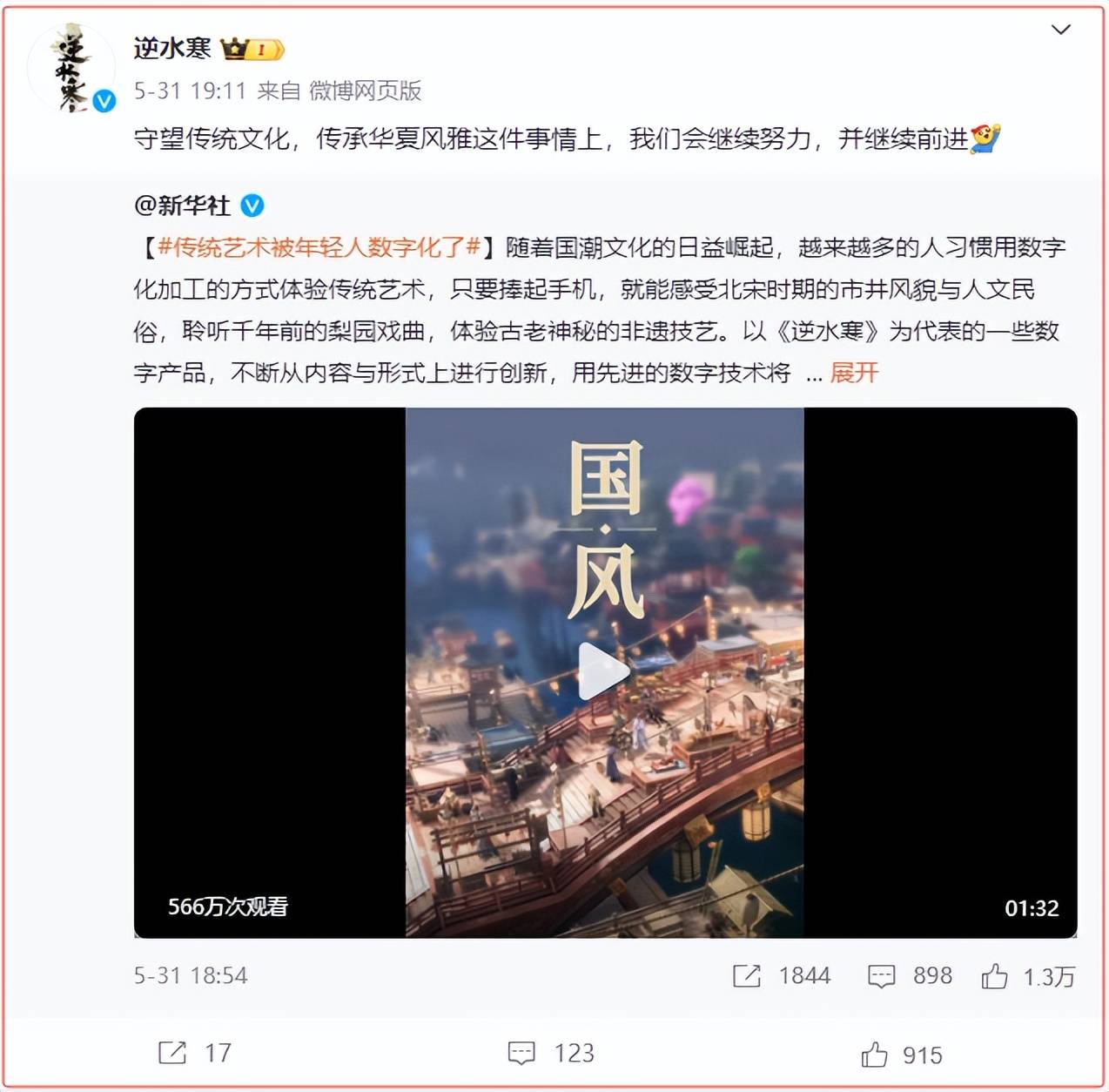Screen dimensions: 1109x1092
Task: Click the repost icon showing 1844
Action: point(746,976)
